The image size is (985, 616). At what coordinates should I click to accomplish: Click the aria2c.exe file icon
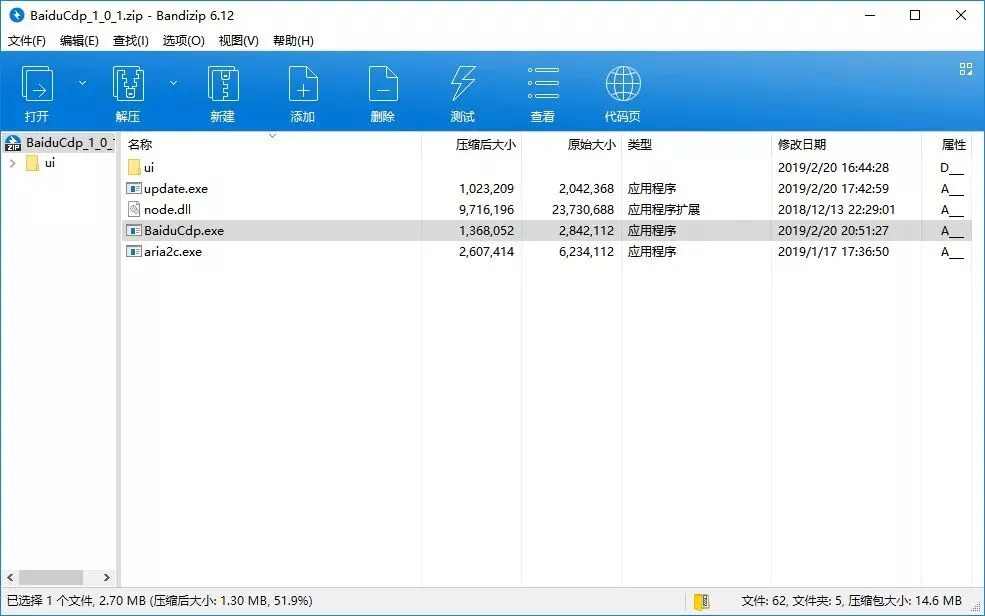coord(134,251)
